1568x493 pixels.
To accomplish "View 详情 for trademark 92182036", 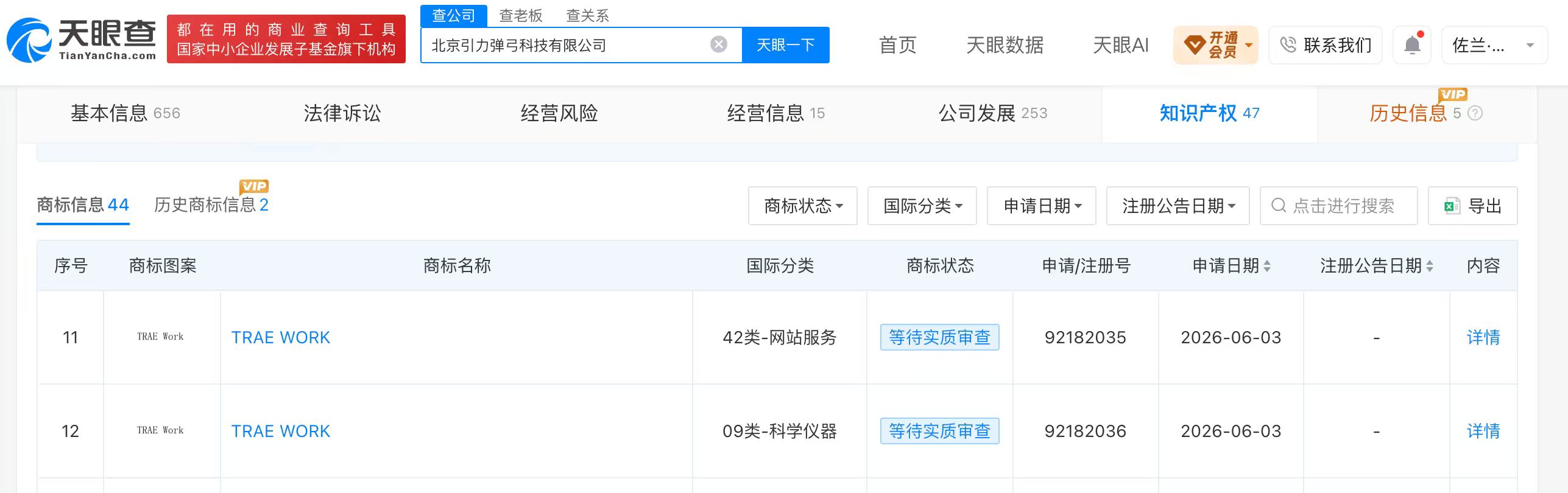I will point(1483,432).
